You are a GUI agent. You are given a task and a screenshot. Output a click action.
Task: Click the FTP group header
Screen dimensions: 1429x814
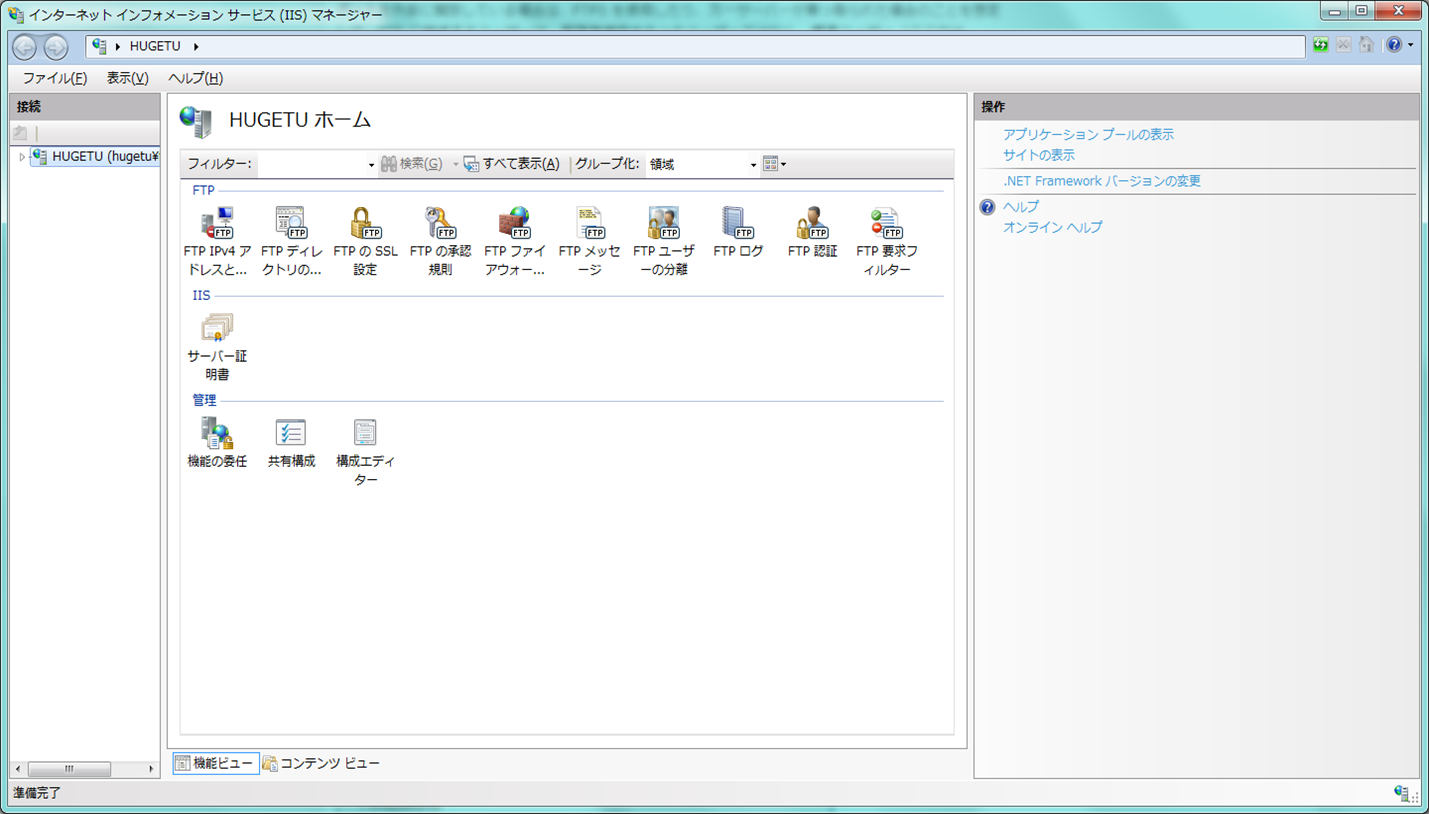coord(203,190)
